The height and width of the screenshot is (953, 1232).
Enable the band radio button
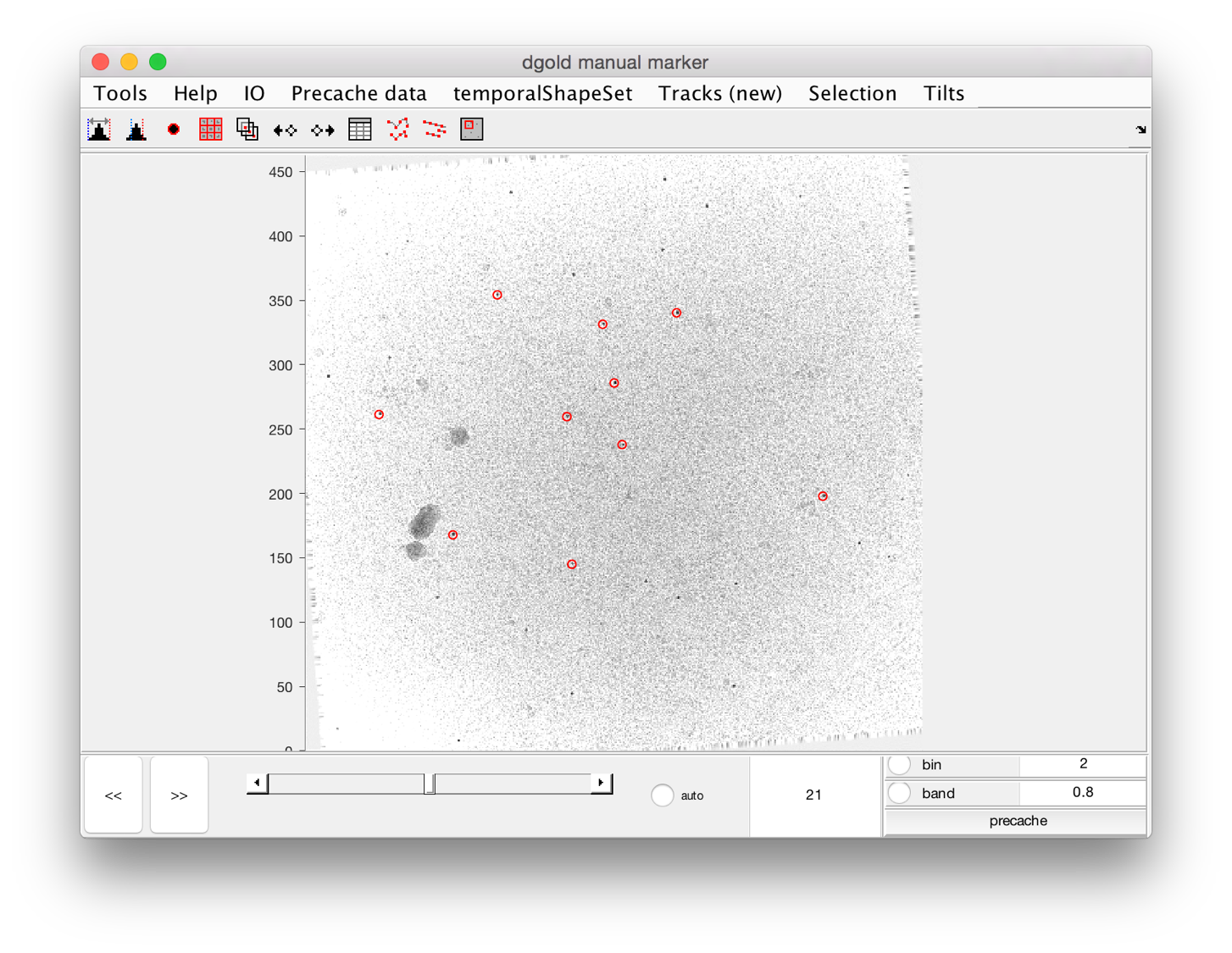pos(900,793)
